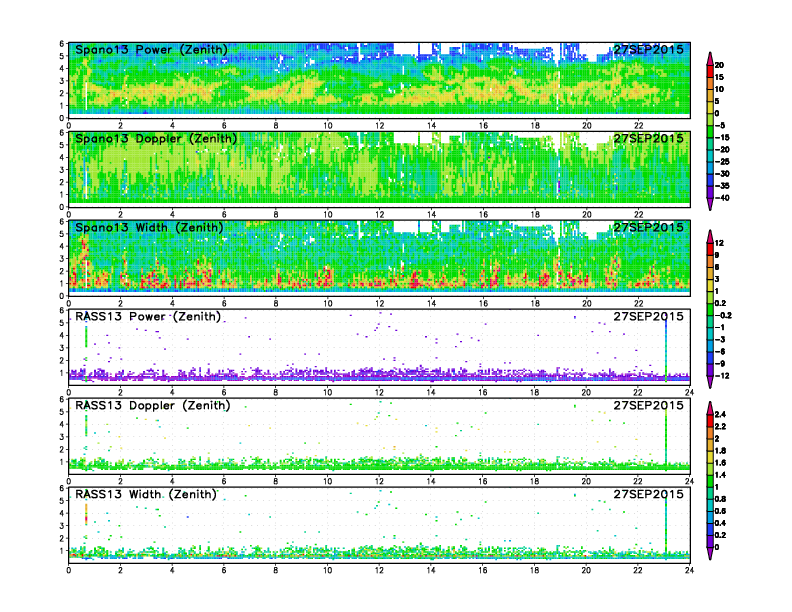
Task: Click the '-5' colorbar label
Action: 720,126
